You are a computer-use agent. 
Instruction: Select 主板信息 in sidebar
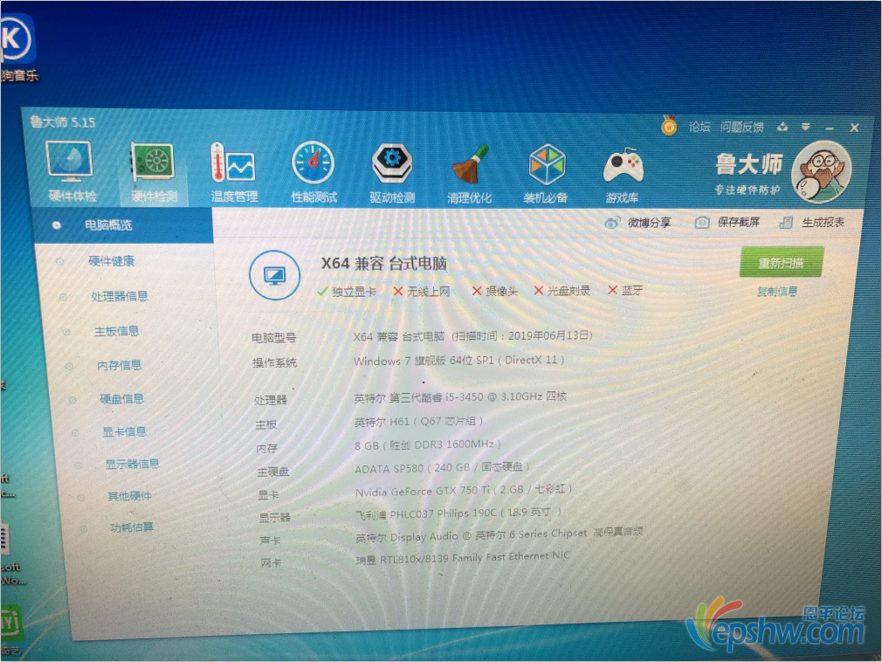pos(116,331)
